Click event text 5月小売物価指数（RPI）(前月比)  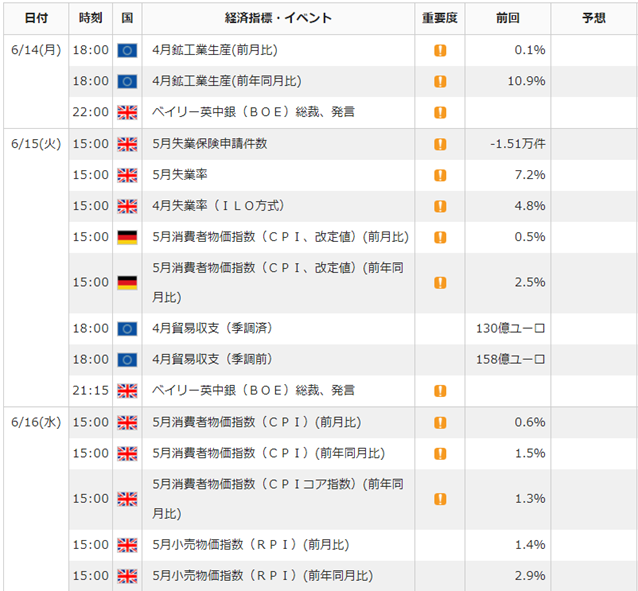251,545
